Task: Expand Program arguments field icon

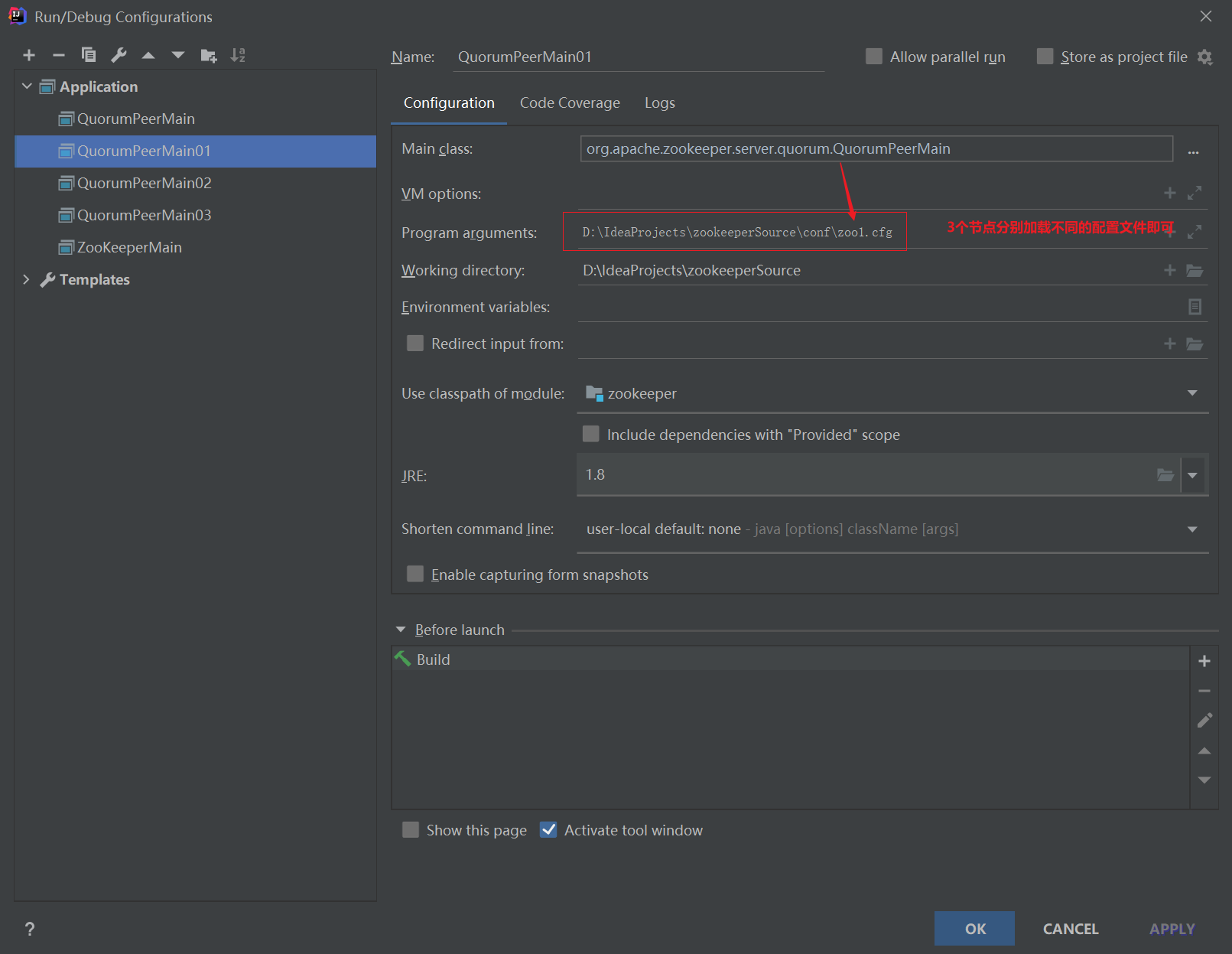Action: coord(1195,231)
